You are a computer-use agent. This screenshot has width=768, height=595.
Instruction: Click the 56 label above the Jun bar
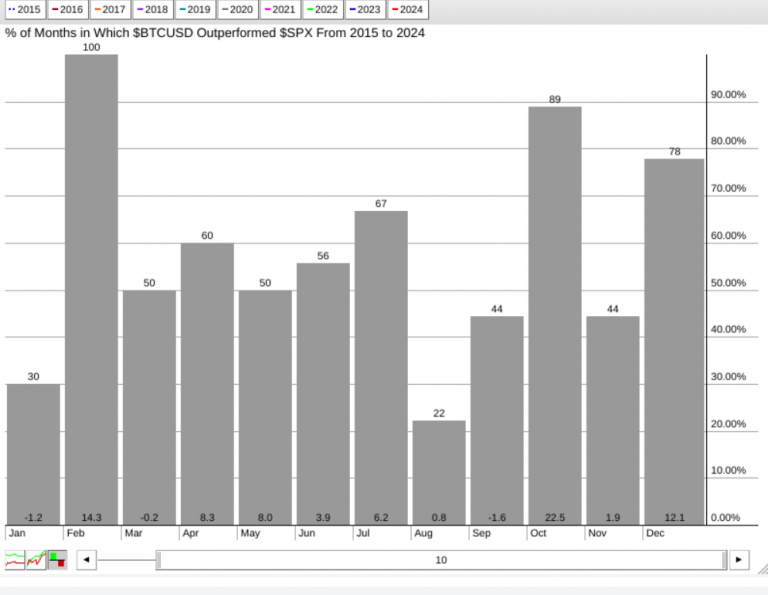[323, 256]
